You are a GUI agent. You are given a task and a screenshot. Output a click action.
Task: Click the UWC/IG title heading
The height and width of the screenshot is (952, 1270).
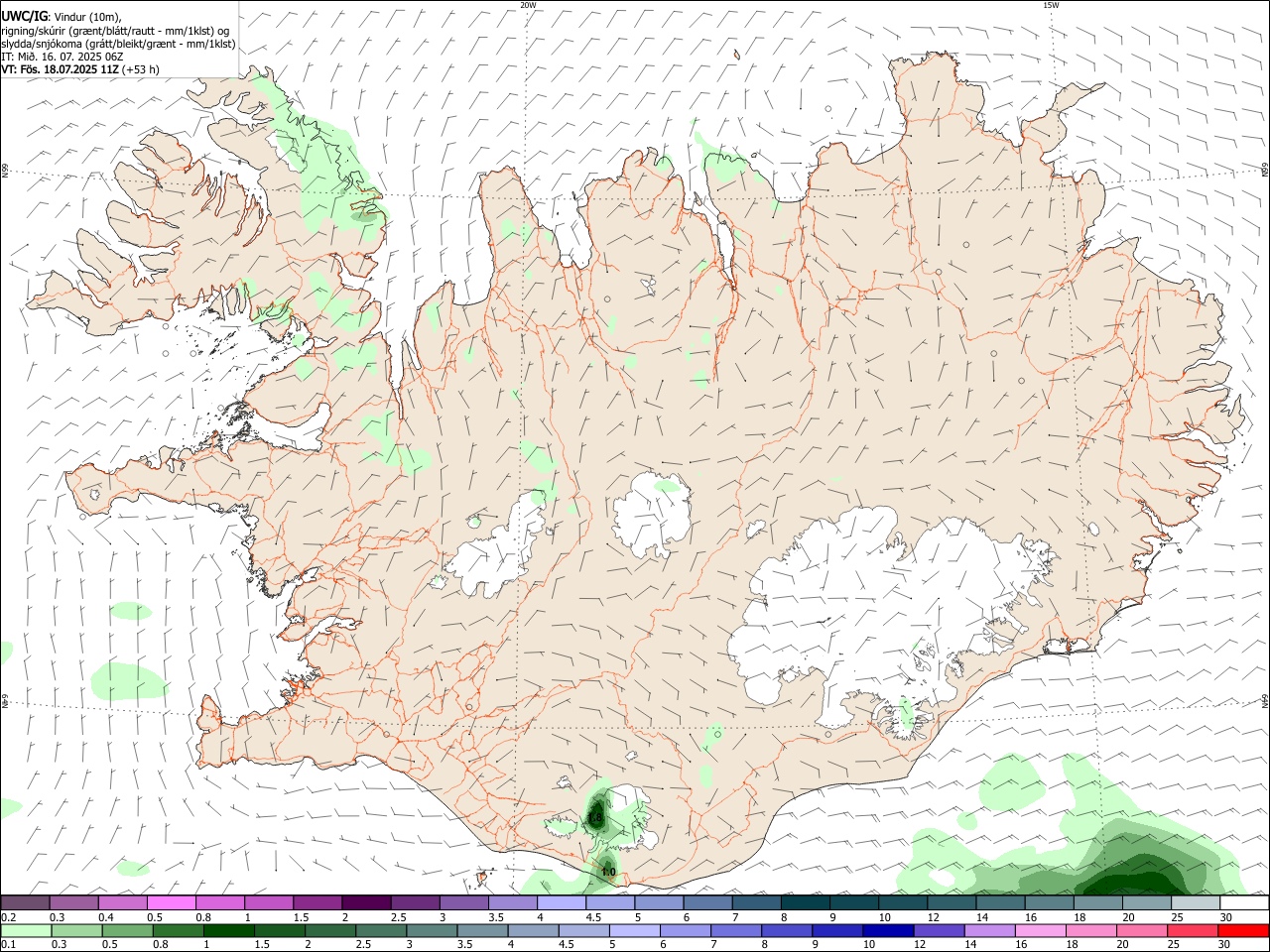tap(23, 16)
